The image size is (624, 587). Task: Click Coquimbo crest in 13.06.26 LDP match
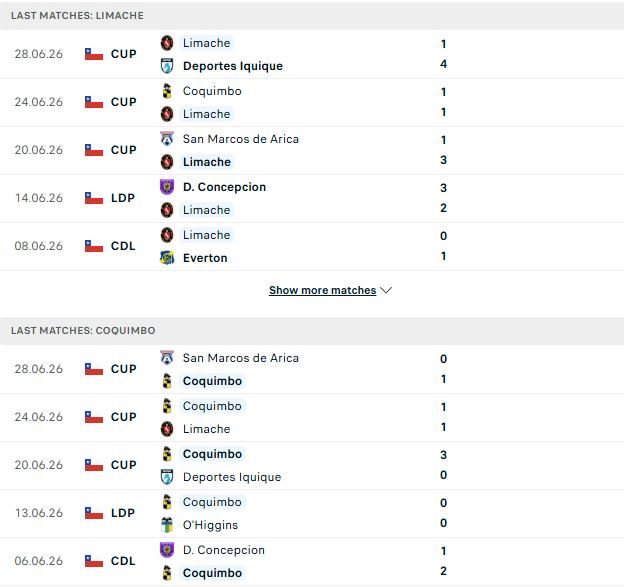167,502
